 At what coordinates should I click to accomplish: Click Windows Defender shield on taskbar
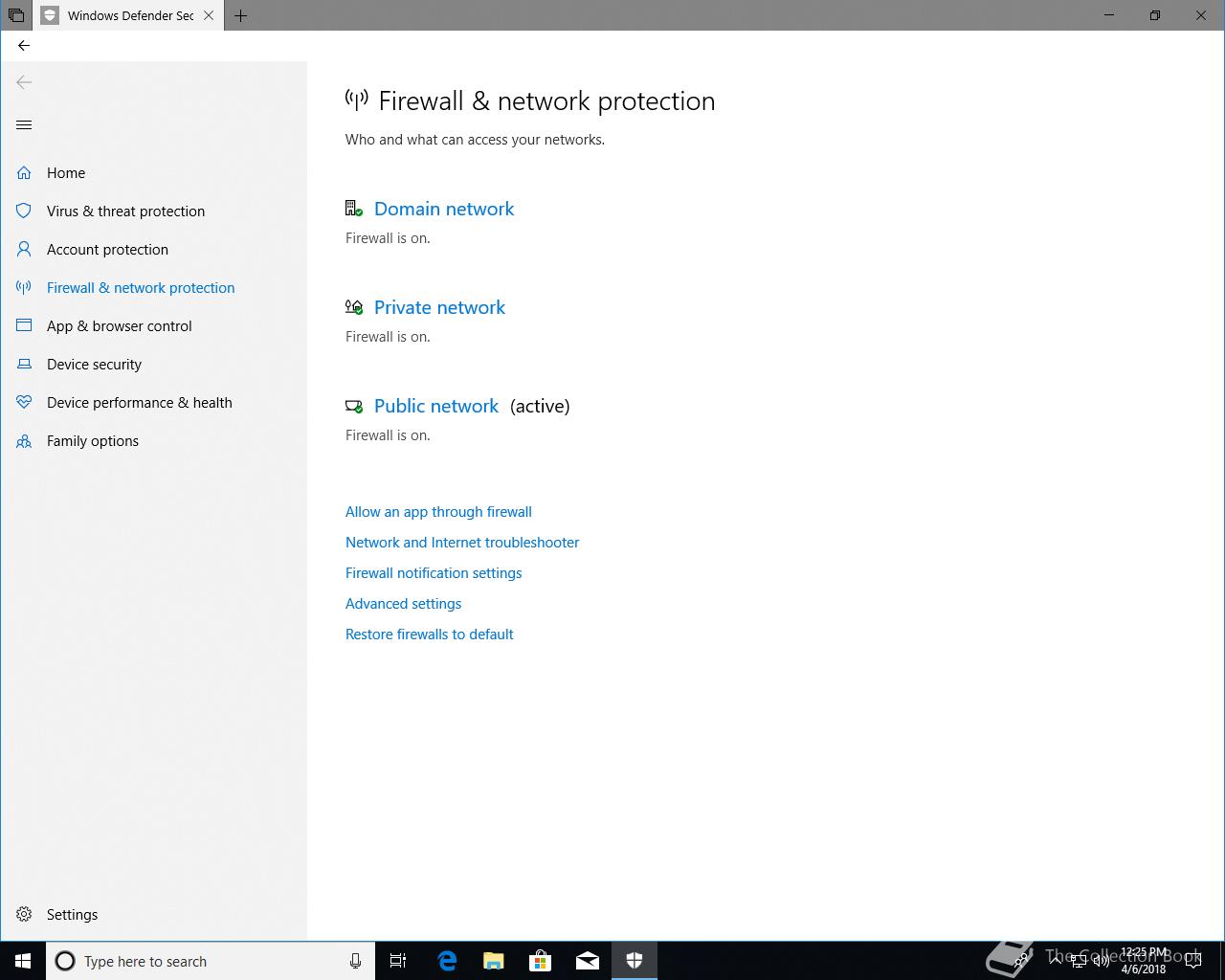pyautogui.click(x=635, y=961)
